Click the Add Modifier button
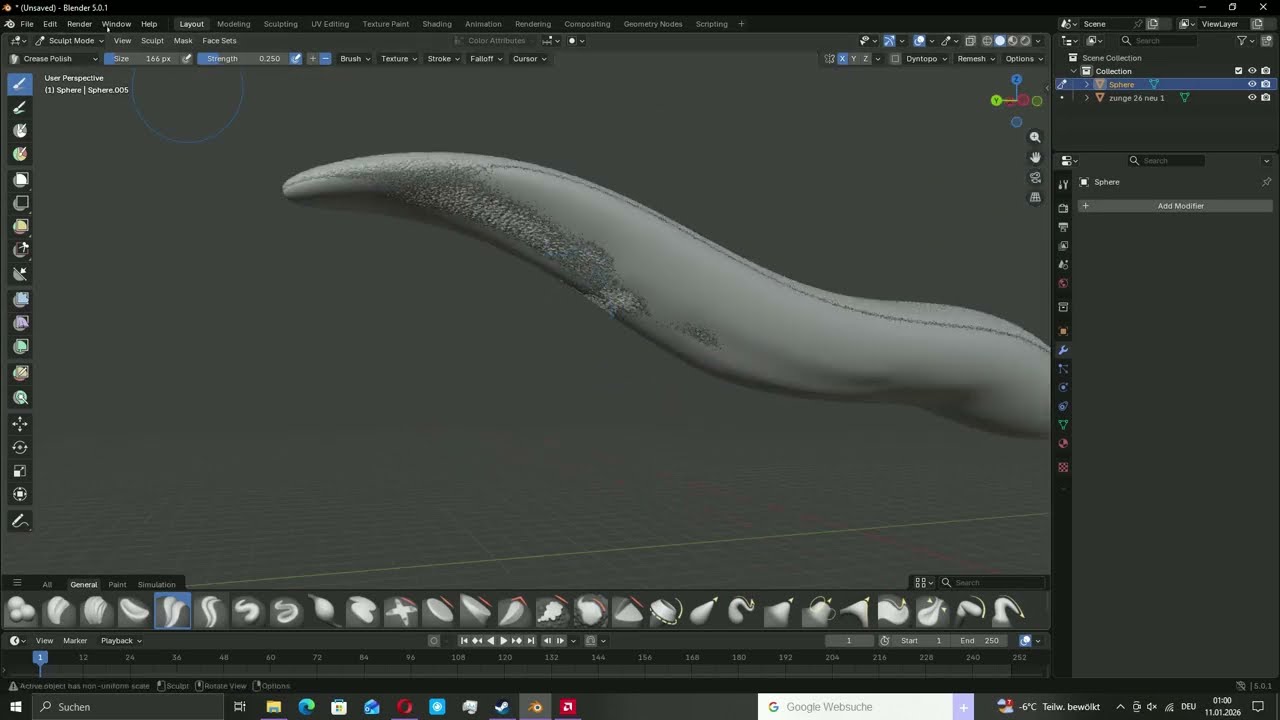Viewport: 1280px width, 720px height. click(x=1175, y=206)
